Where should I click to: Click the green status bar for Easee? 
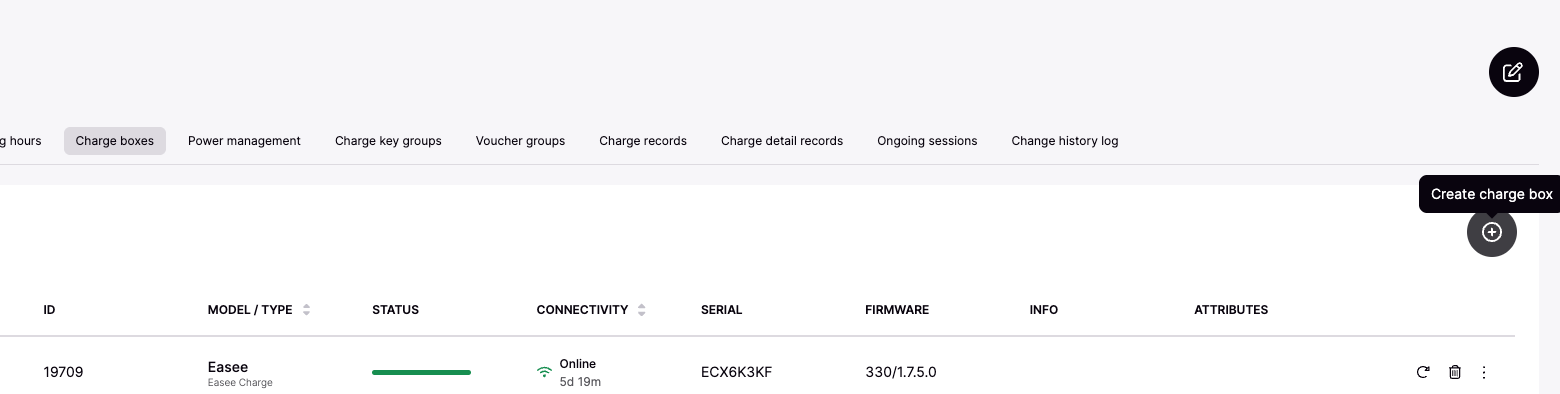(421, 373)
